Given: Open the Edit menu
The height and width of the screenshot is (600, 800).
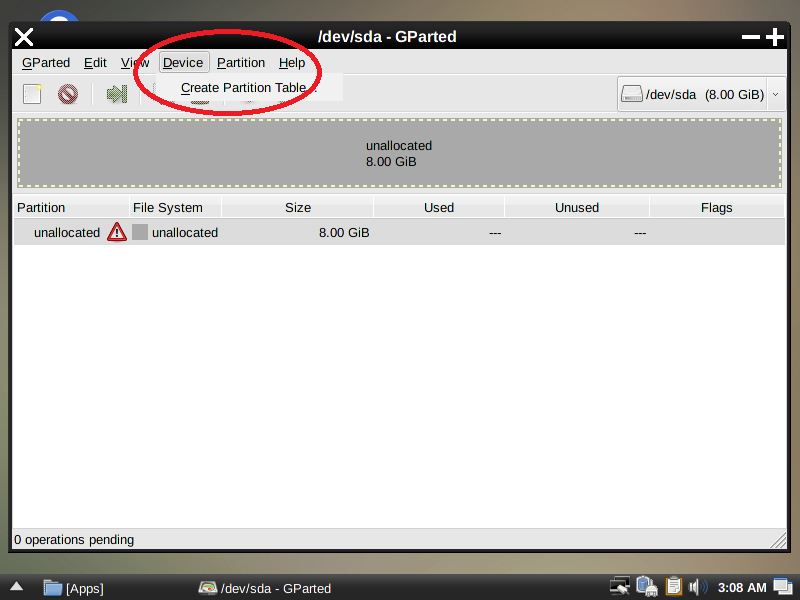Looking at the screenshot, I should [95, 63].
